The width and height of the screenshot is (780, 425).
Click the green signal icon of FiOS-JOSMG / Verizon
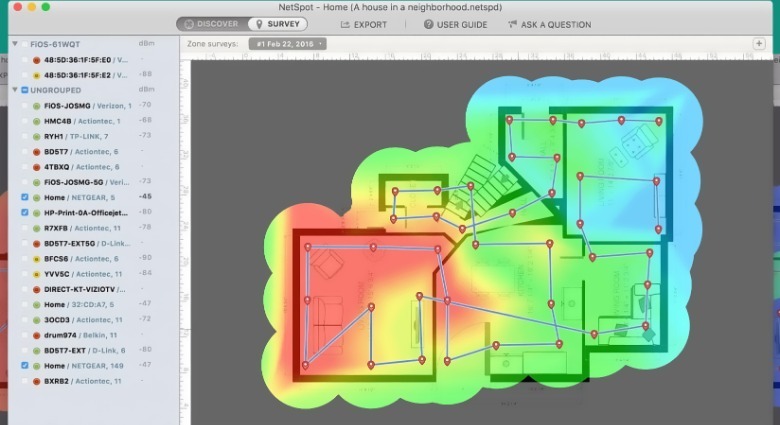pos(36,106)
